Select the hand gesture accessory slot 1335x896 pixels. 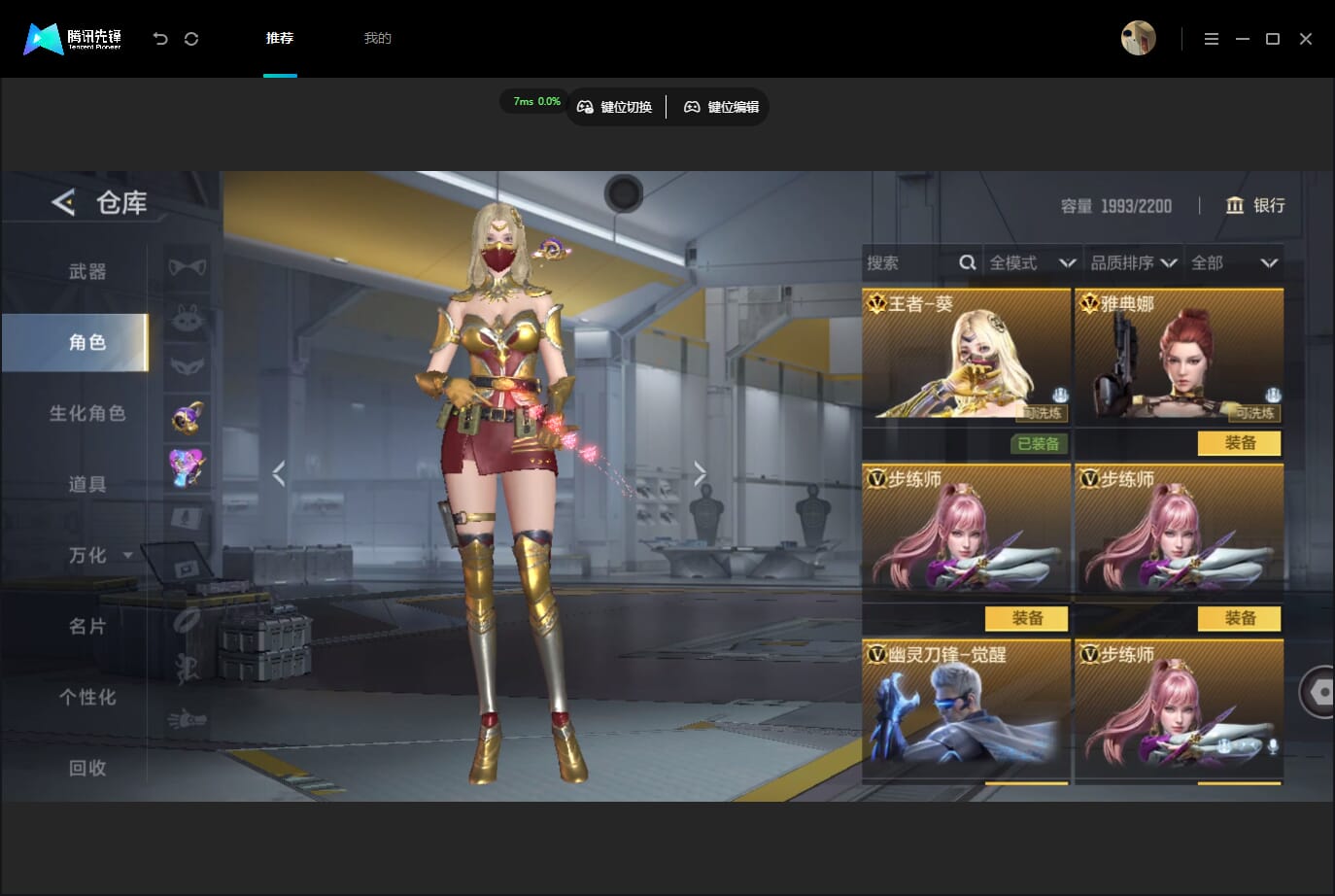(x=188, y=719)
